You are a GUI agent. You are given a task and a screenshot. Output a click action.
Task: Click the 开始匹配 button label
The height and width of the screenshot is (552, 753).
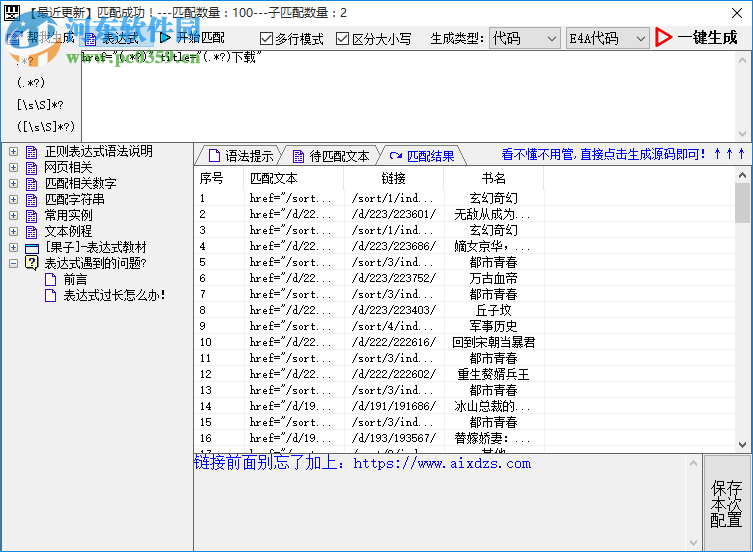tap(201, 37)
